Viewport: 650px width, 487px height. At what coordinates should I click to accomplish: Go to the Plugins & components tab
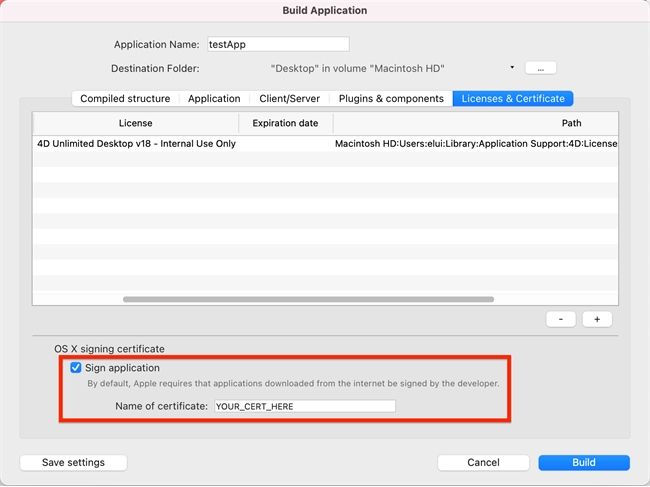[391, 98]
